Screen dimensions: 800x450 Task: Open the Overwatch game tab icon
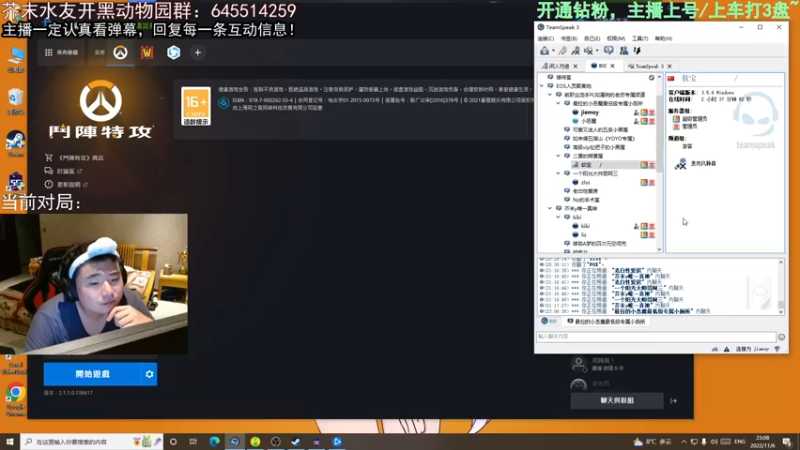[x=120, y=53]
